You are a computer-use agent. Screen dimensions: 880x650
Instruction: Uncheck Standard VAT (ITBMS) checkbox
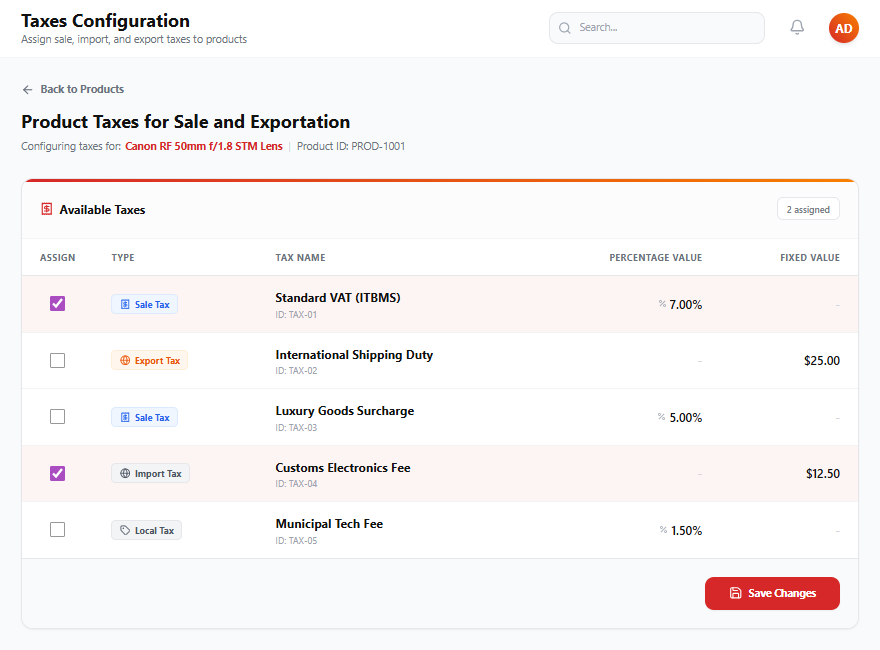(57, 304)
